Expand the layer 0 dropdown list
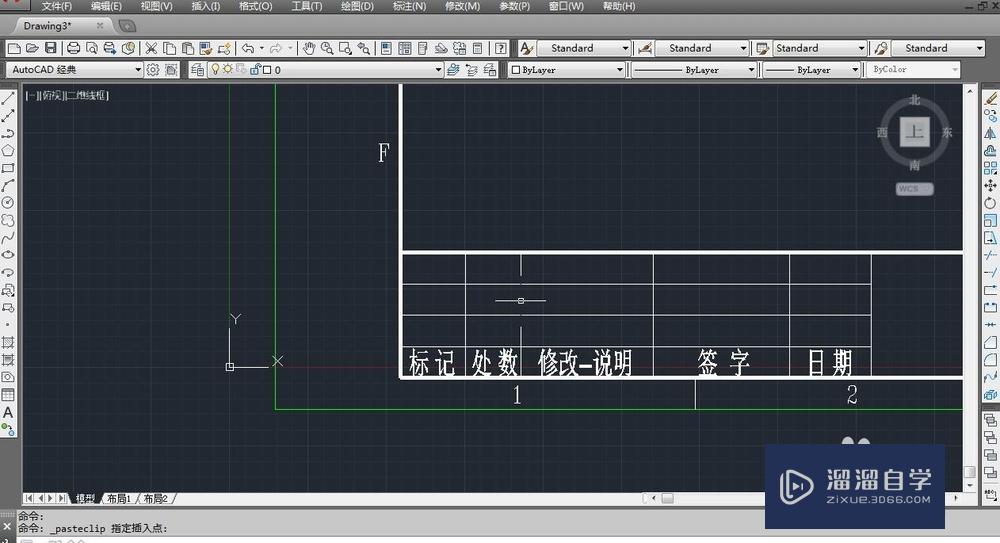Viewport: 1000px width, 543px height. [x=438, y=70]
